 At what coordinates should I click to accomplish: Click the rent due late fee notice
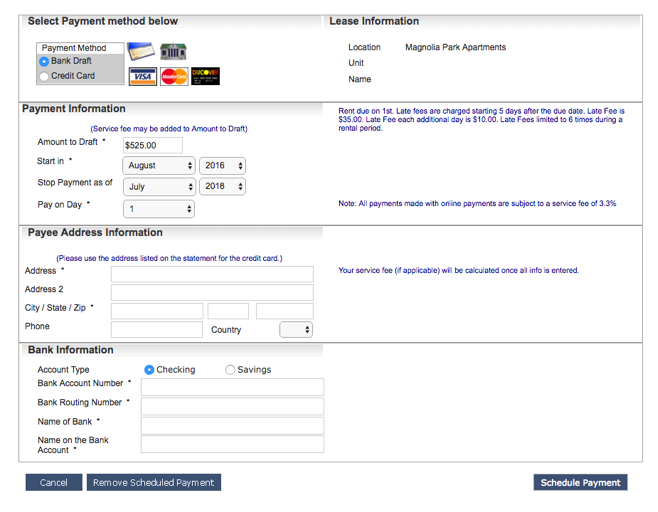(481, 120)
